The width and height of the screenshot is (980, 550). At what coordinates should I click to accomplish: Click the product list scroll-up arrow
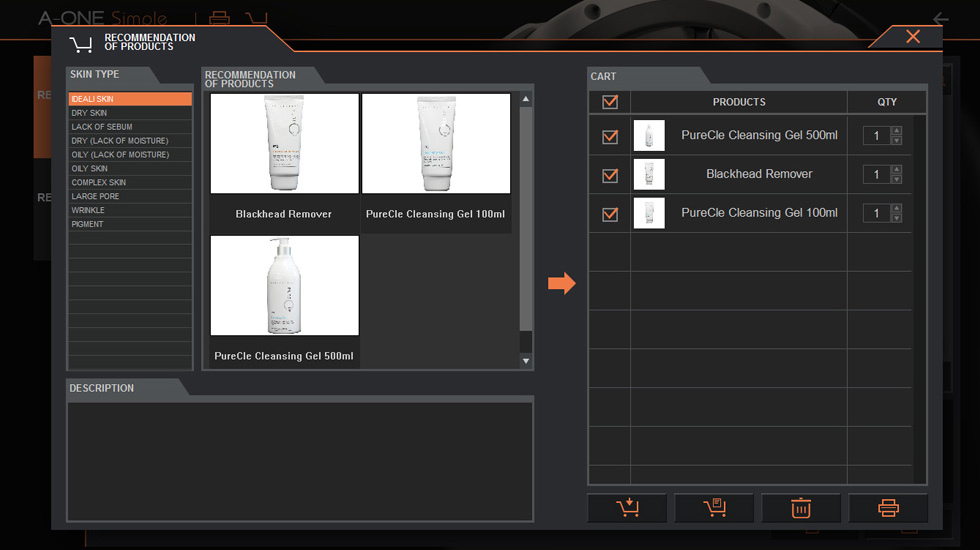point(526,99)
